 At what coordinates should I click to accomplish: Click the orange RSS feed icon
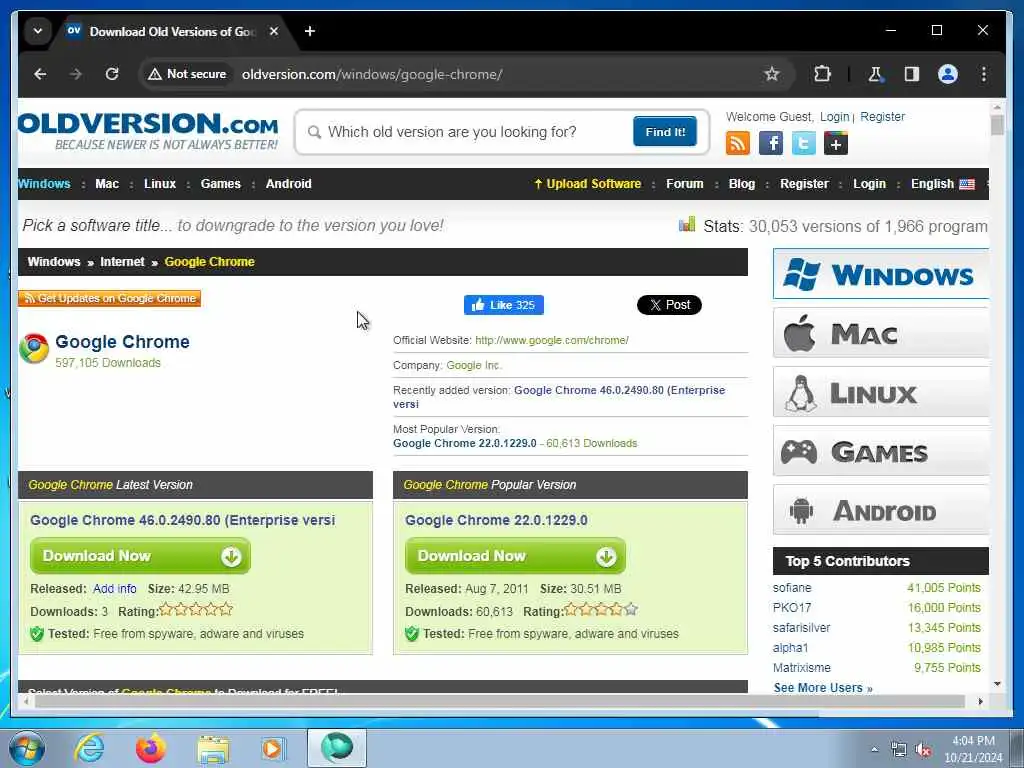[x=738, y=143]
